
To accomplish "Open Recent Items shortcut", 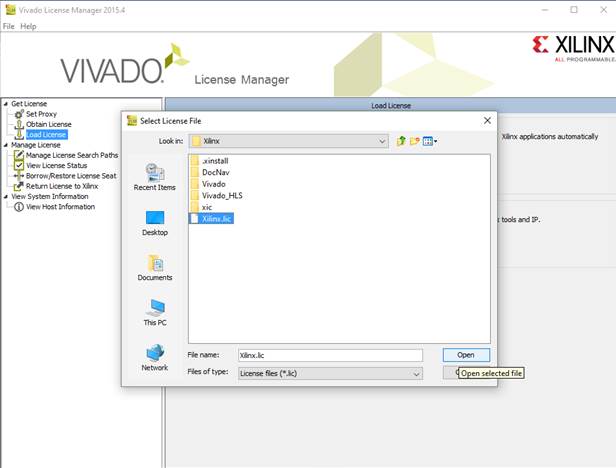I will tap(155, 177).
